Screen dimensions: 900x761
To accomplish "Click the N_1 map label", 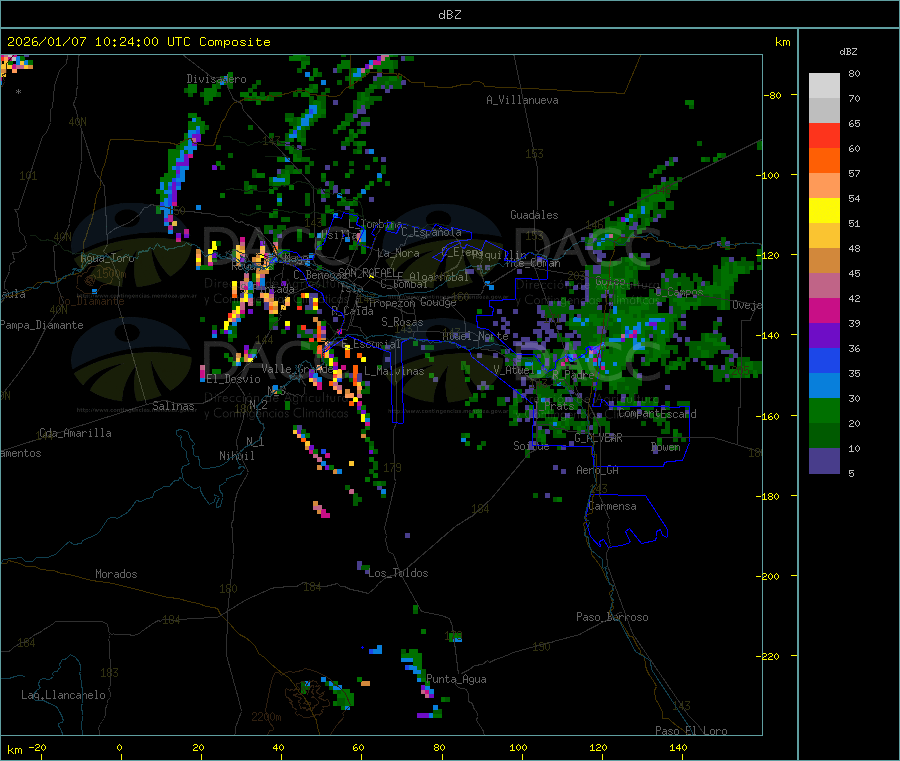I will 255,442.
